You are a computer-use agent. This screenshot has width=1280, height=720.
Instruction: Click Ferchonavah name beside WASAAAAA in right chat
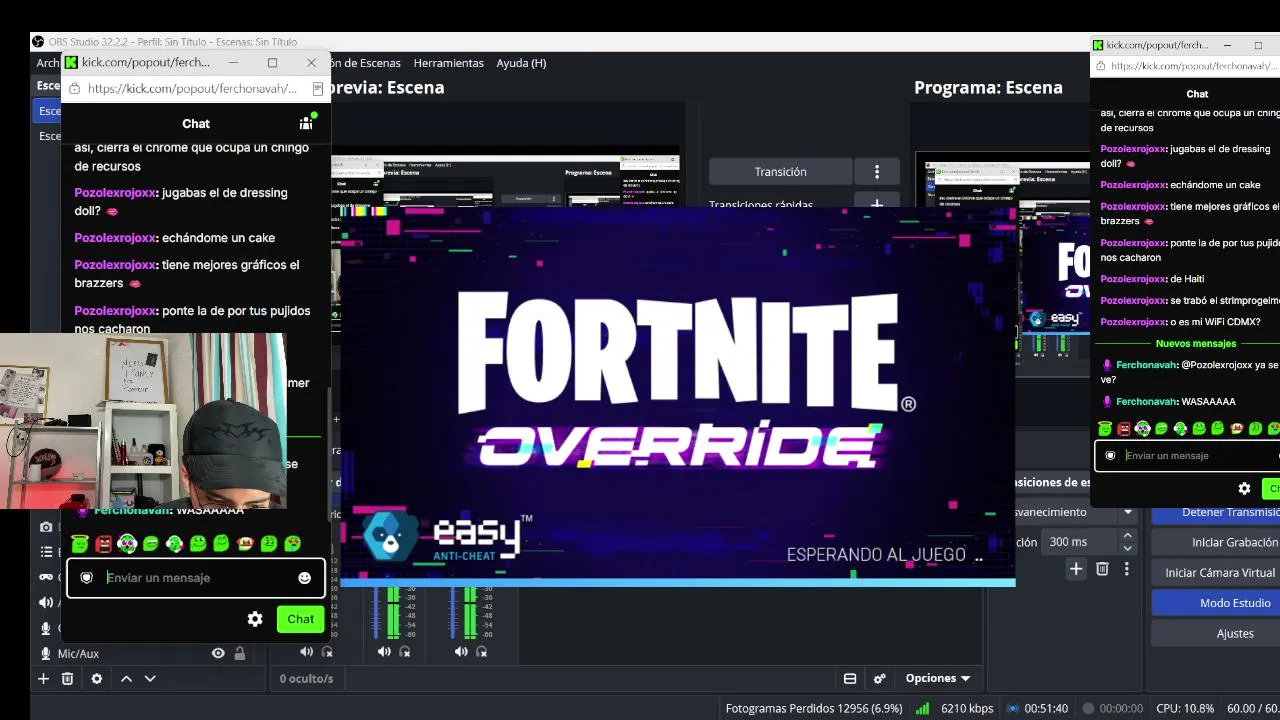tap(1146, 402)
